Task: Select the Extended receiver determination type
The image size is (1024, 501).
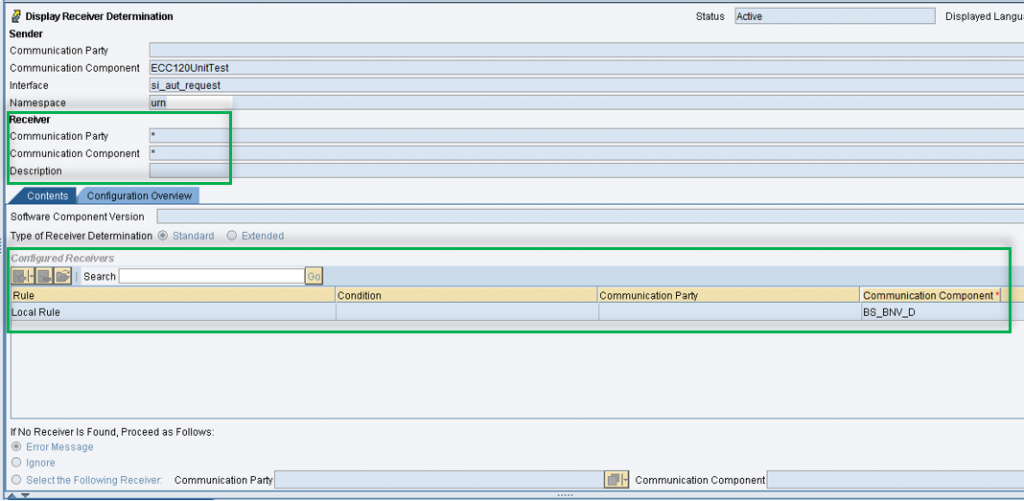Action: coord(231,236)
